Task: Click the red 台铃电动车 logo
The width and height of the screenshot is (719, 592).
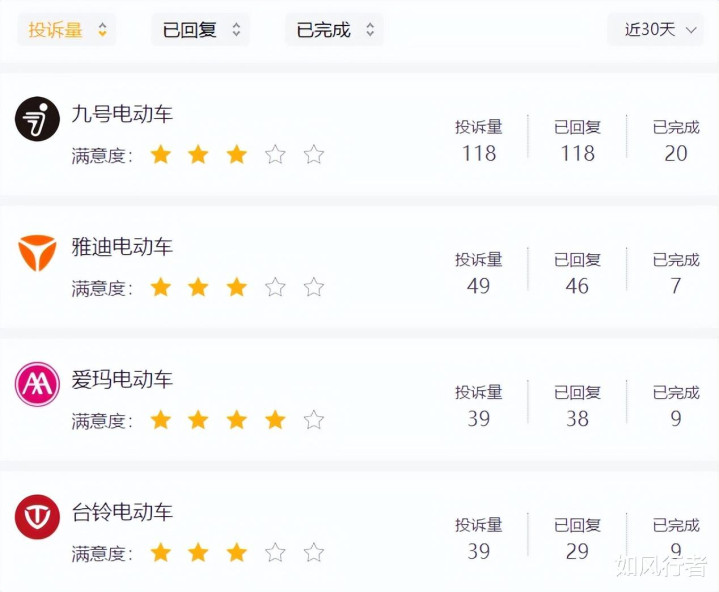Action: coord(37,517)
